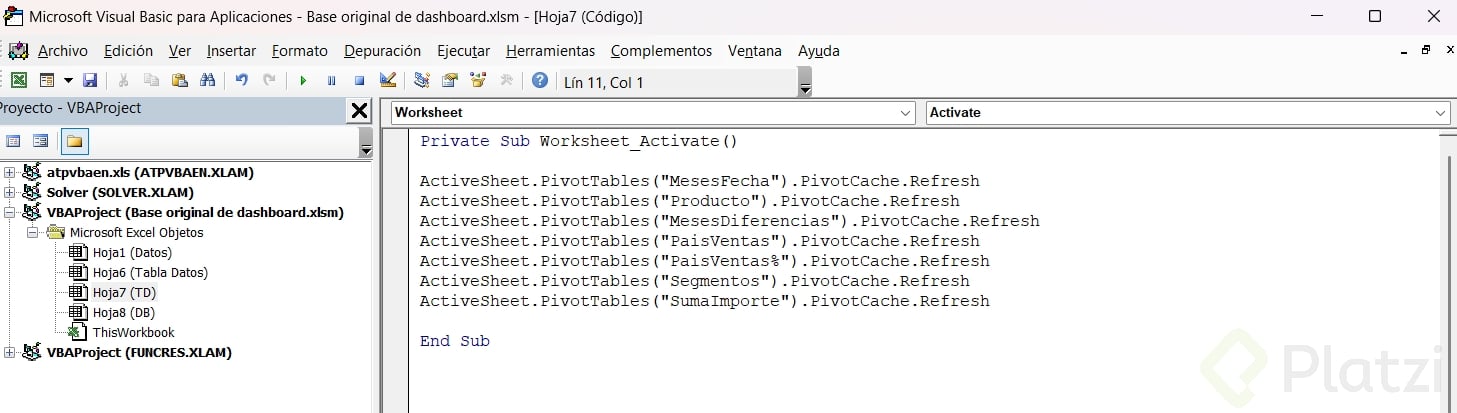
Task: Open the Depuración menu
Action: click(x=382, y=51)
